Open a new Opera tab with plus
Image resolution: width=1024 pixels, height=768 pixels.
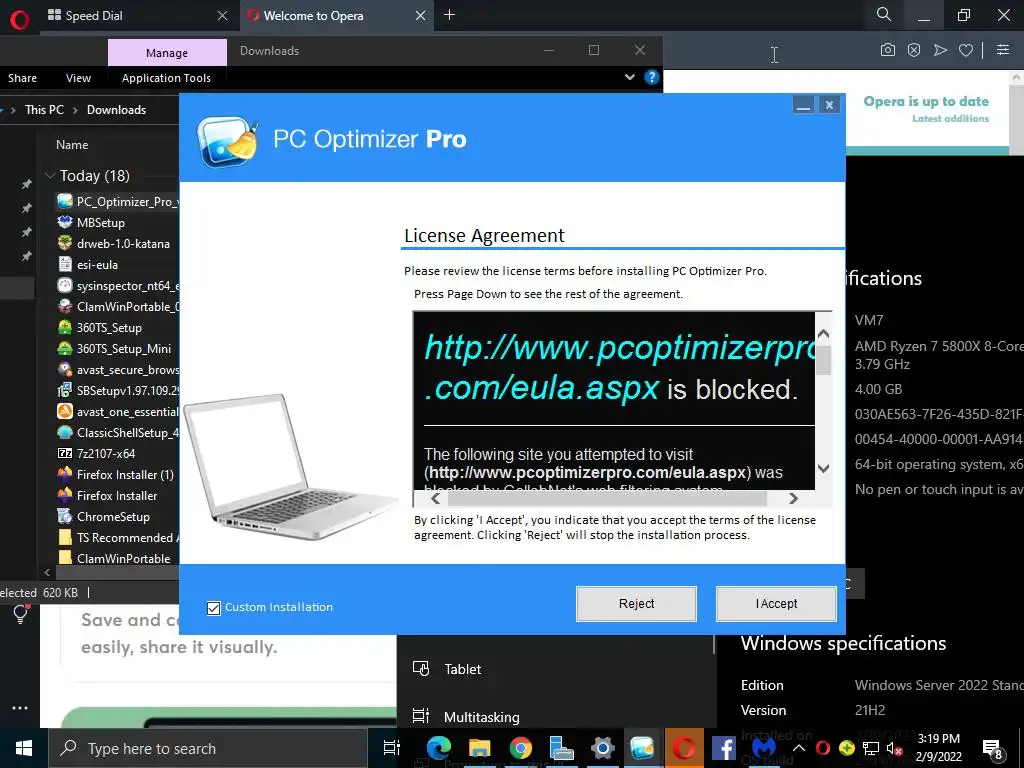click(449, 15)
